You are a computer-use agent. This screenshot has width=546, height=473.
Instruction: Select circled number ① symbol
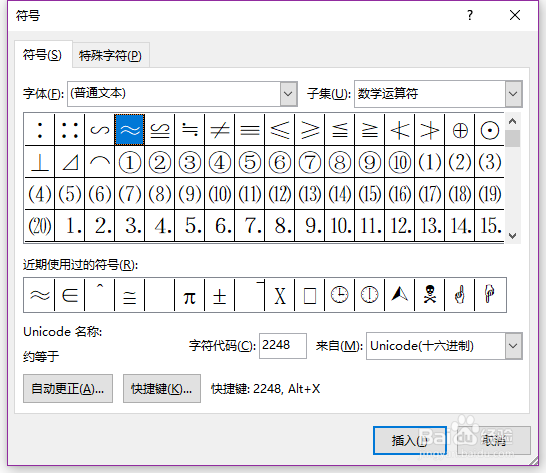point(130,162)
